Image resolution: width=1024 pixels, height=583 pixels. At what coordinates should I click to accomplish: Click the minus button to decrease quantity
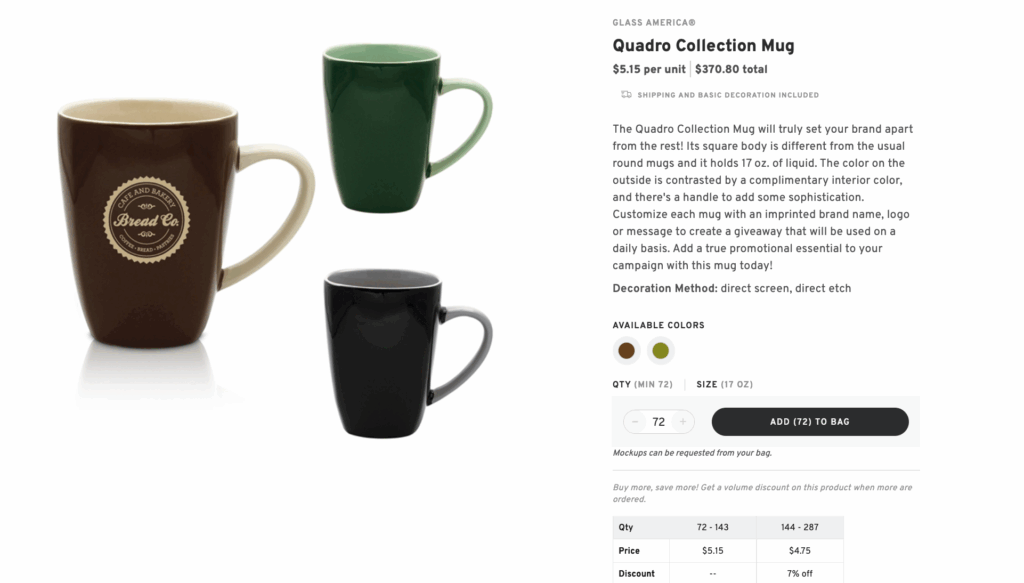tap(635, 421)
